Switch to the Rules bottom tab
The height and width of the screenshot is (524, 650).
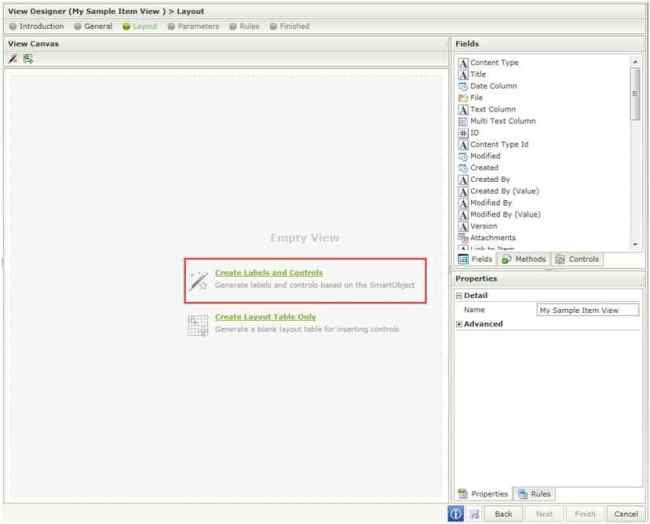(535, 494)
